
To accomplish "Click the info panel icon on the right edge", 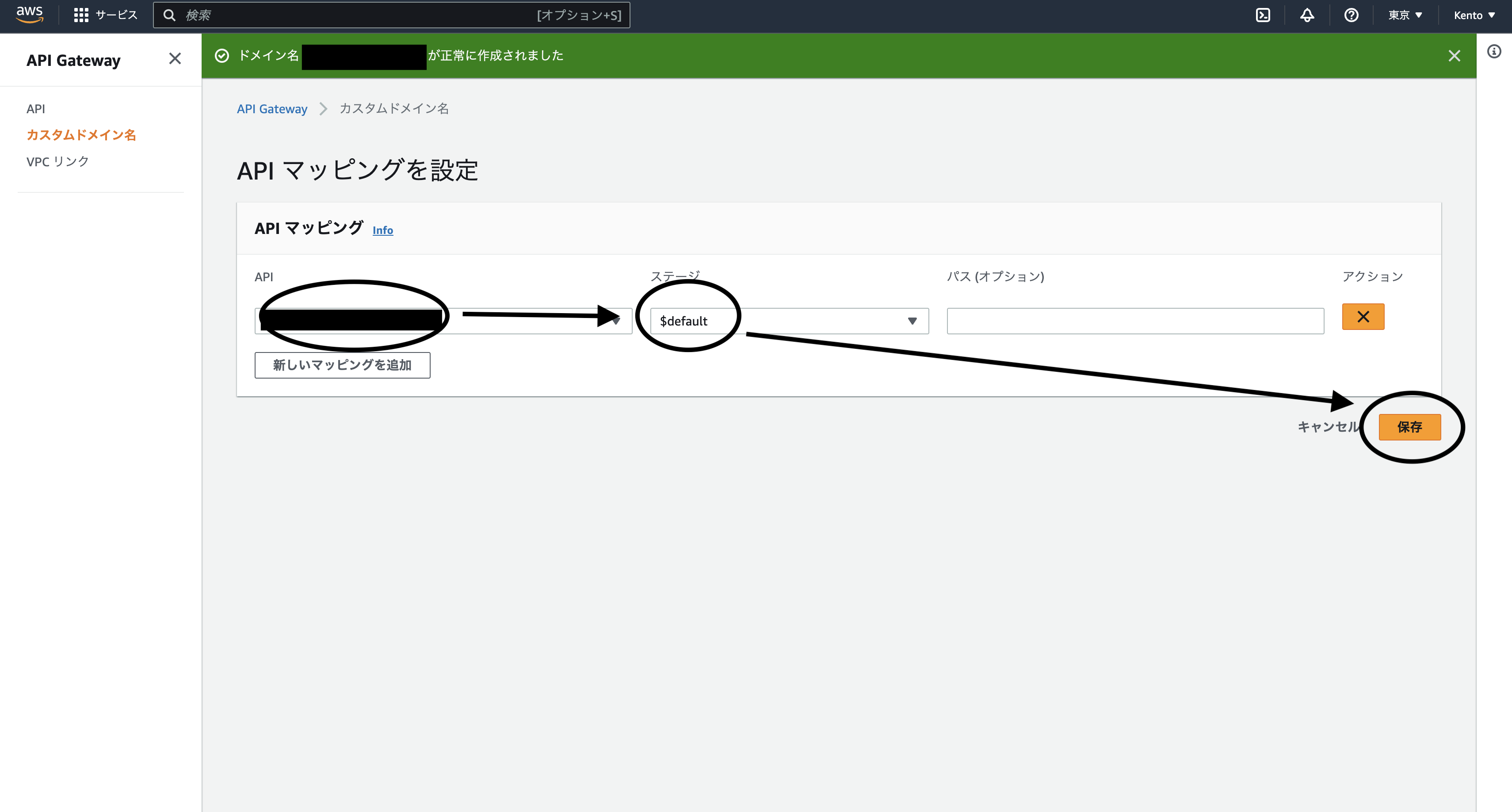I will pos(1494,52).
